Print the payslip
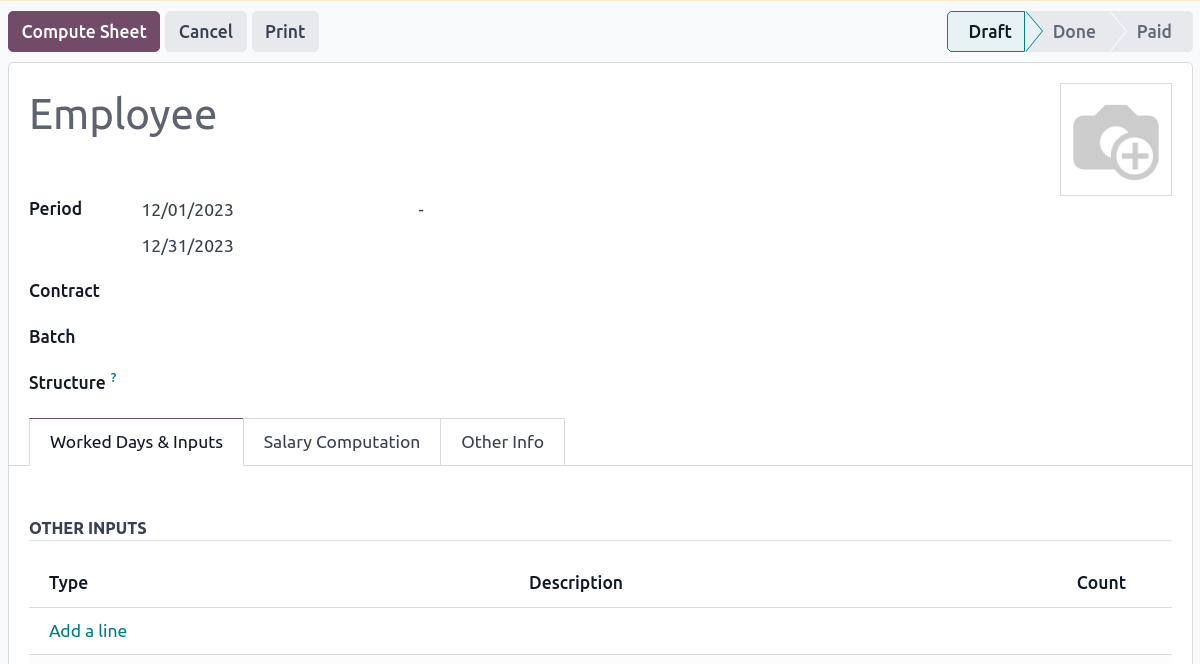 (x=285, y=31)
